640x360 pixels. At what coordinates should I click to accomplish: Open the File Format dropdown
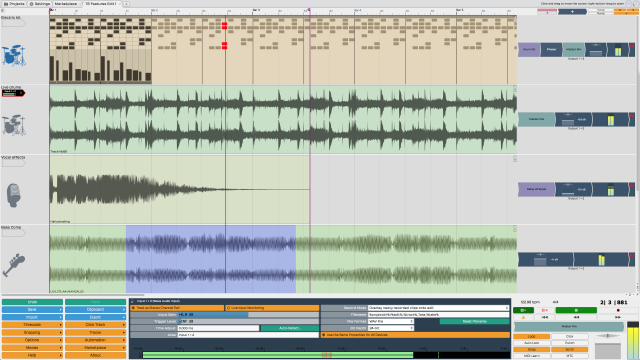click(391, 321)
